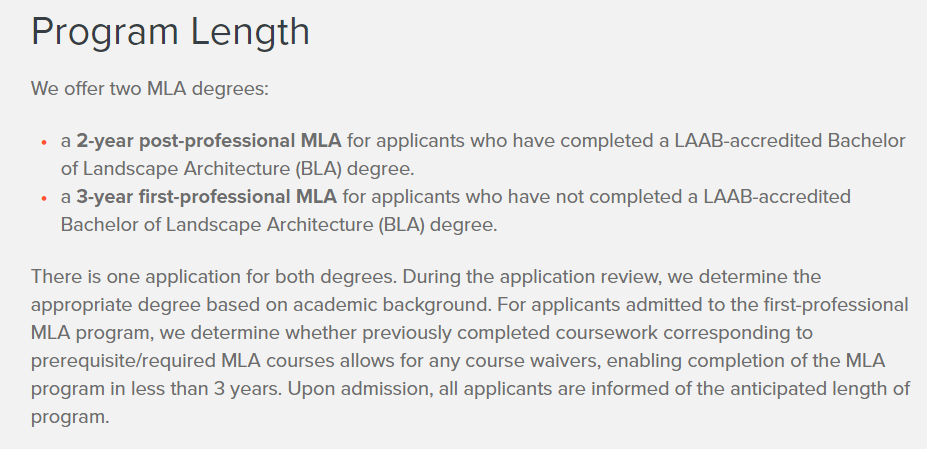Click the first orange bullet point
927x449 pixels.
44,143
